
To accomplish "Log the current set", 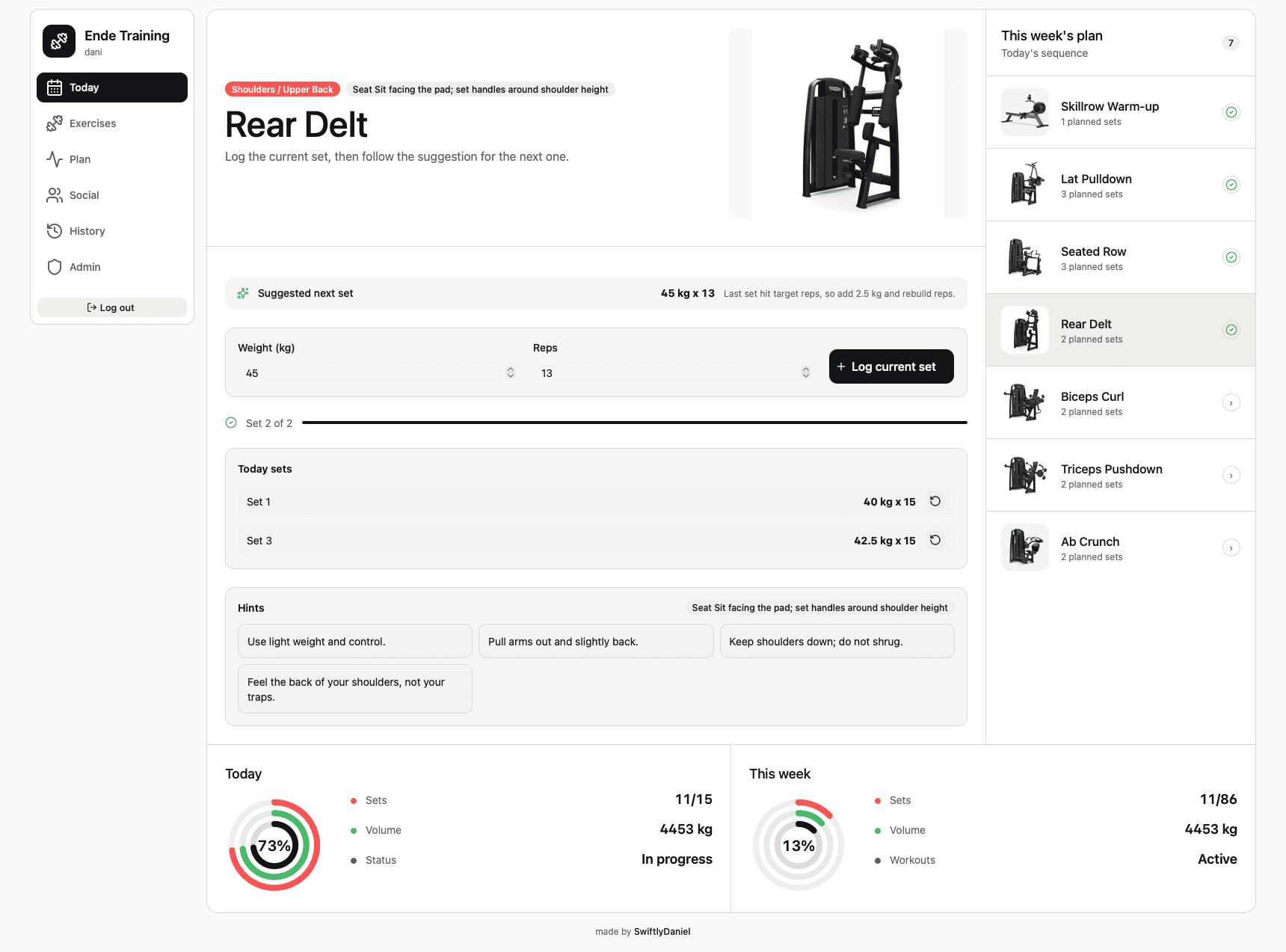I will pos(891,366).
